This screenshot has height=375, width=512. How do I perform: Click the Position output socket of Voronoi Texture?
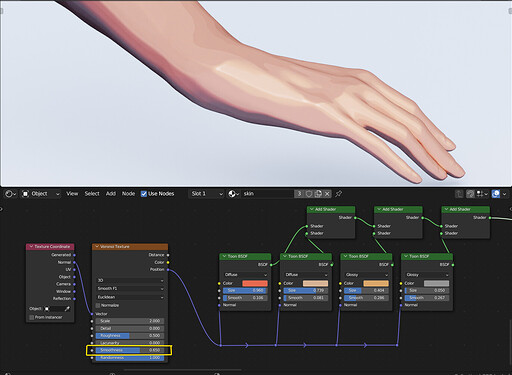(168, 270)
